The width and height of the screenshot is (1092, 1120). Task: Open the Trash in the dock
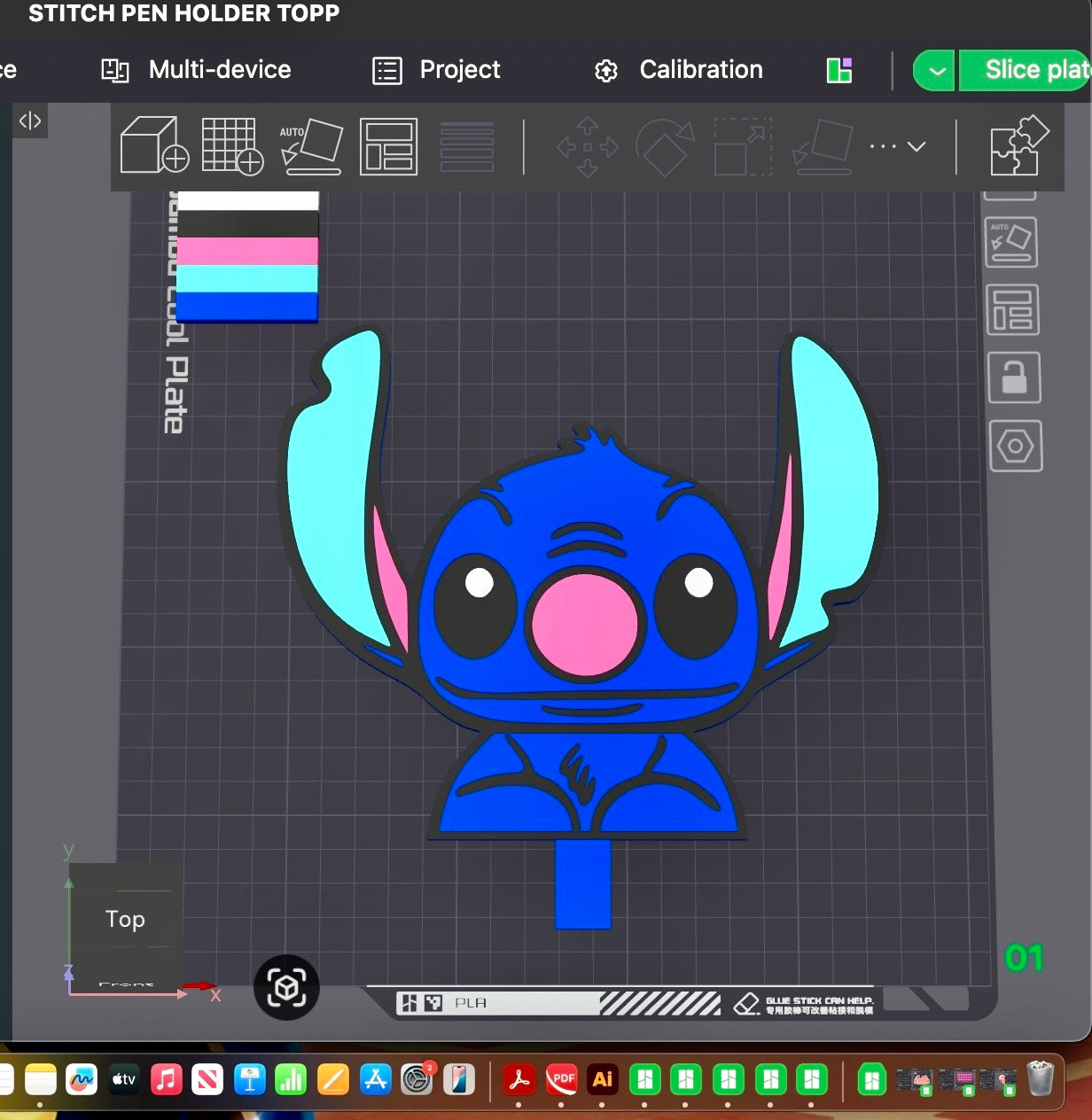click(x=1041, y=1078)
